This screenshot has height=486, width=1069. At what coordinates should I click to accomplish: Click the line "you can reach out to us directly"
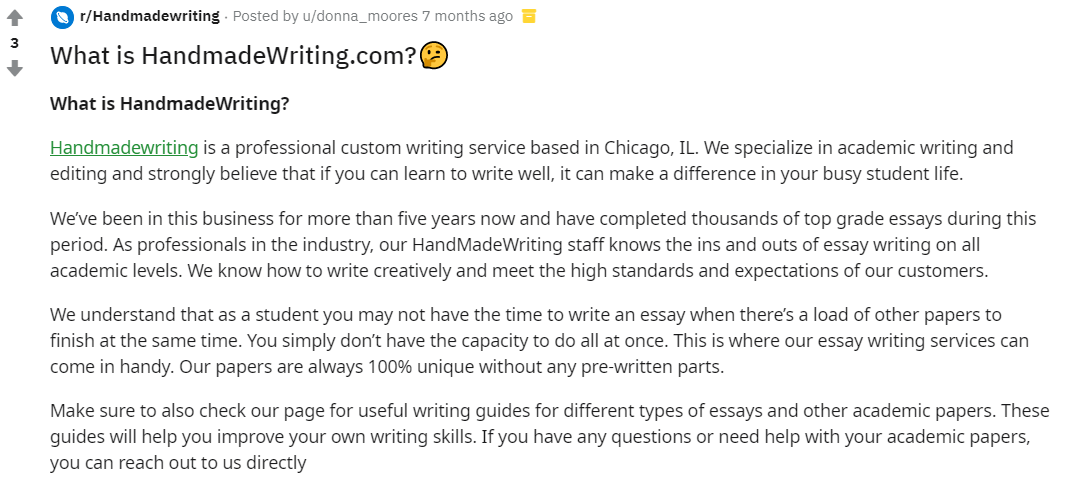point(178,463)
